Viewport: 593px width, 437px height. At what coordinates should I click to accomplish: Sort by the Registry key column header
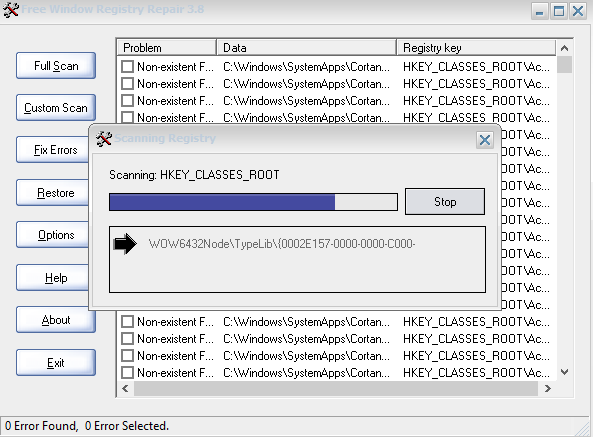pyautogui.click(x=476, y=48)
